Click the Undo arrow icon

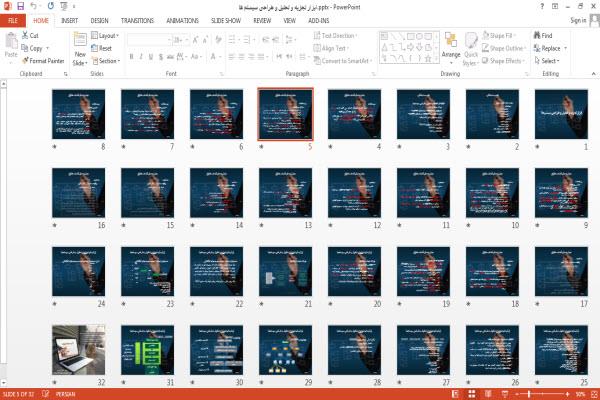tap(34, 6)
